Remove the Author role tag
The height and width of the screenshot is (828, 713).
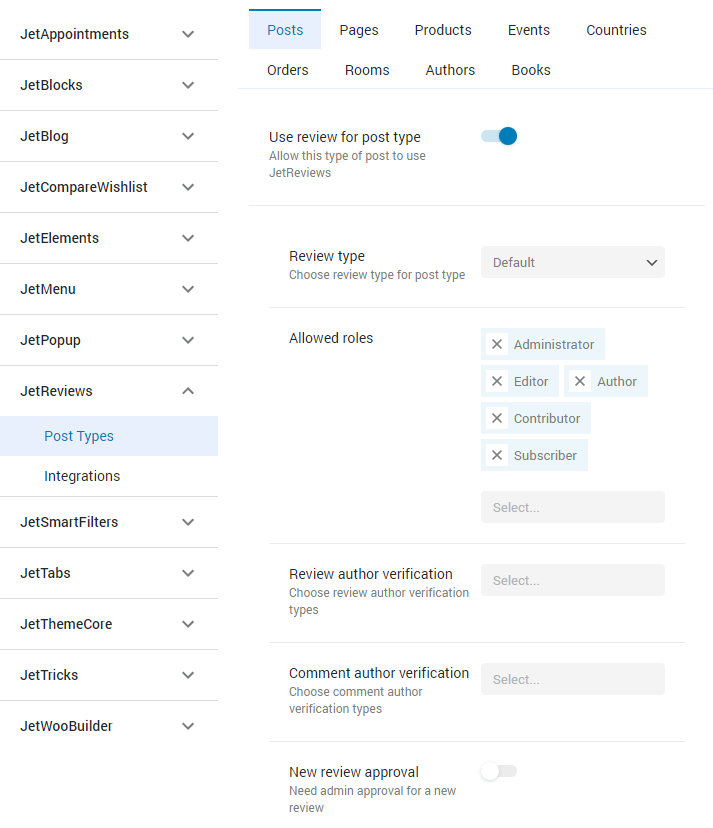pyautogui.click(x=579, y=381)
